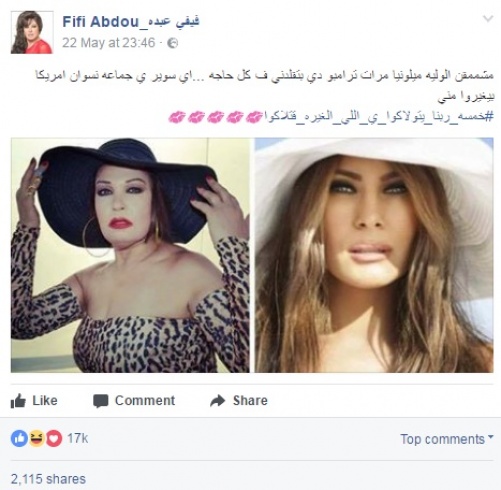501x490 pixels.
Task: Open the post options chevron menu
Action: [488, 18]
